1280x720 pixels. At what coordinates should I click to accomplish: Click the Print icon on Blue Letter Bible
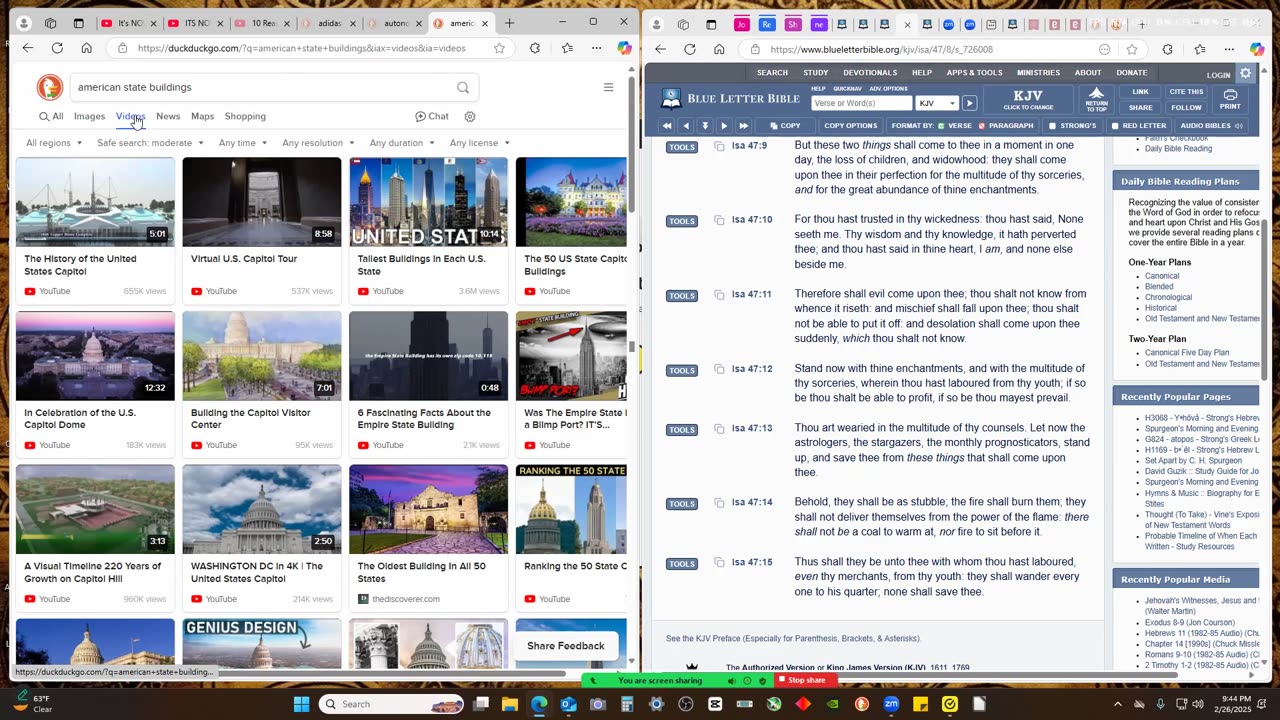tap(1230, 99)
